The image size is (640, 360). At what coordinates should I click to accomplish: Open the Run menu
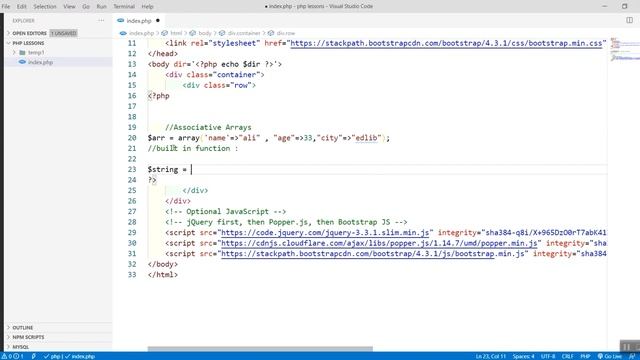(x=101, y=7)
